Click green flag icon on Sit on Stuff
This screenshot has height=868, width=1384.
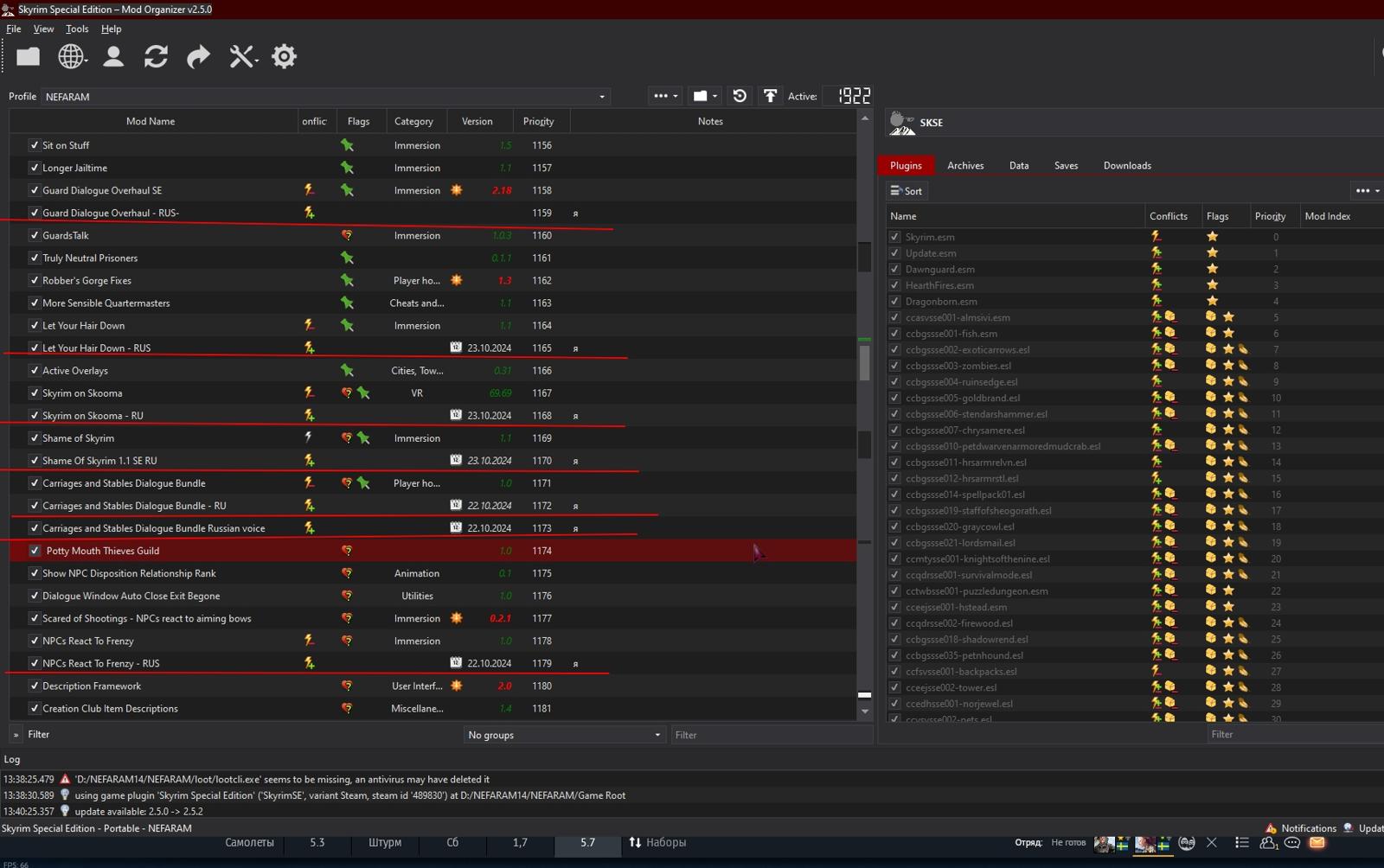pyautogui.click(x=347, y=145)
